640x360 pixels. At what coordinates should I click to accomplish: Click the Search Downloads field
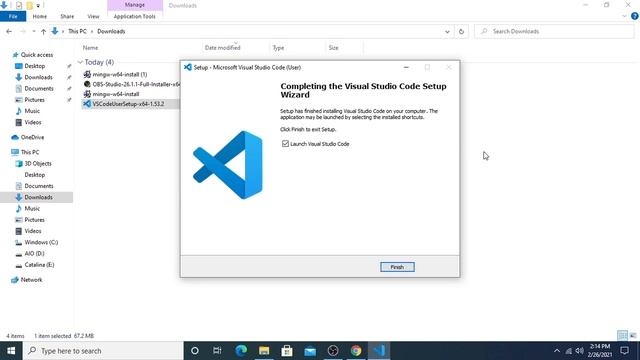554,31
